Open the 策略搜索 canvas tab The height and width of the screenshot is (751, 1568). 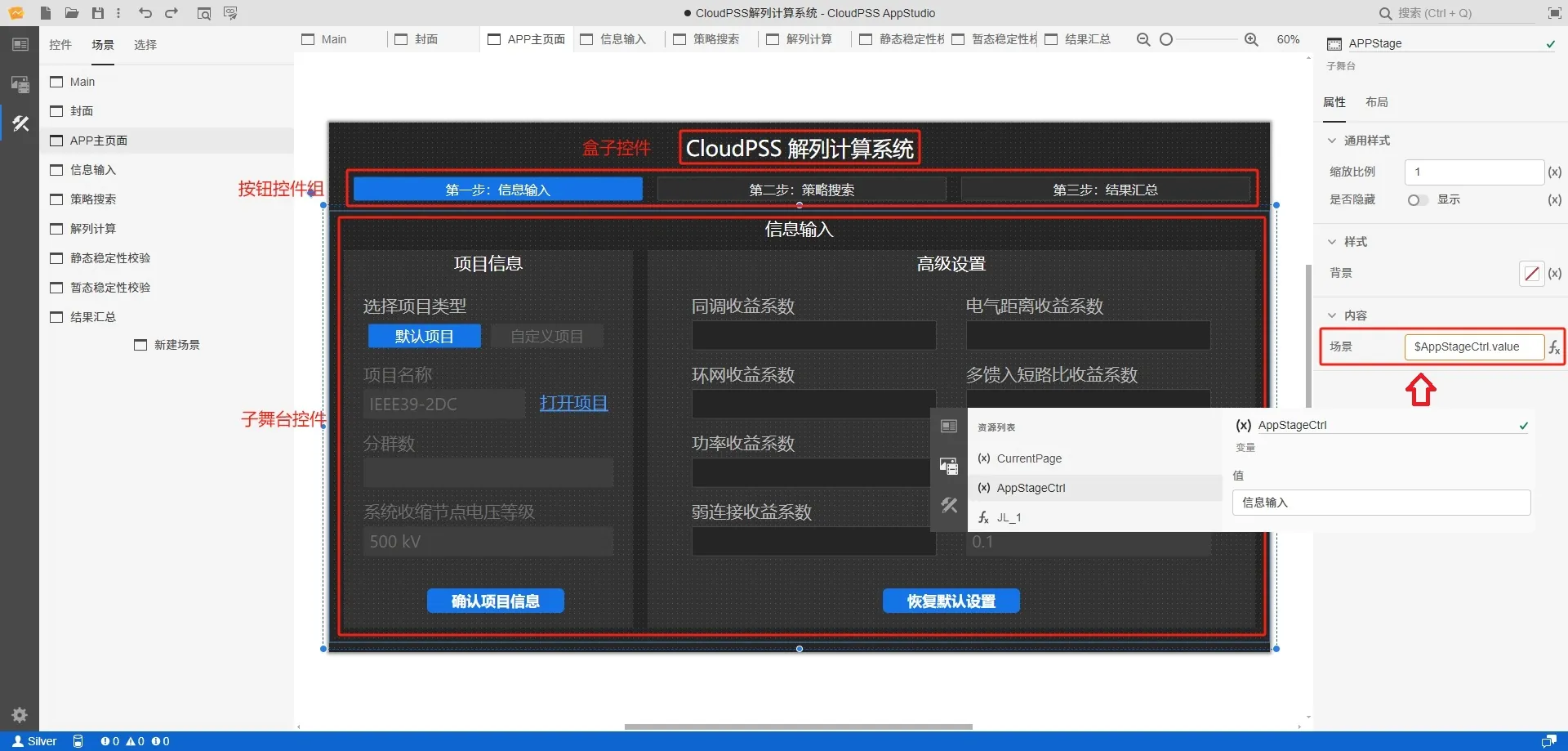706,39
